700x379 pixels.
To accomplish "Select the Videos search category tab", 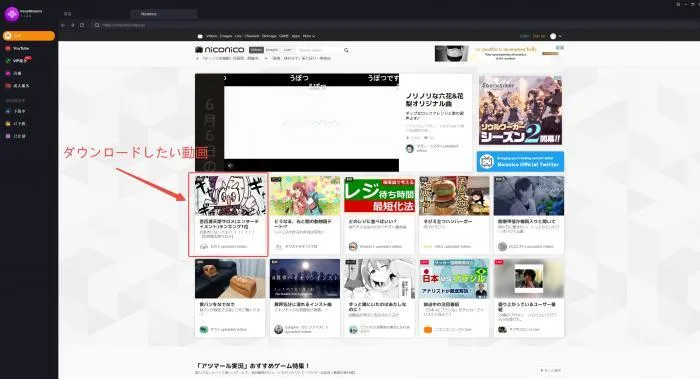I will click(x=256, y=50).
